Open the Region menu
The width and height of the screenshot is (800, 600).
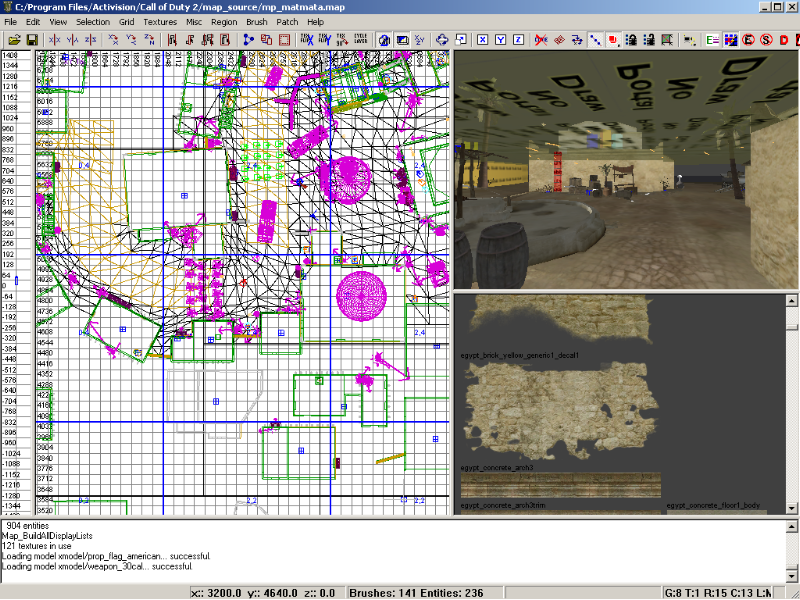pyautogui.click(x=224, y=22)
